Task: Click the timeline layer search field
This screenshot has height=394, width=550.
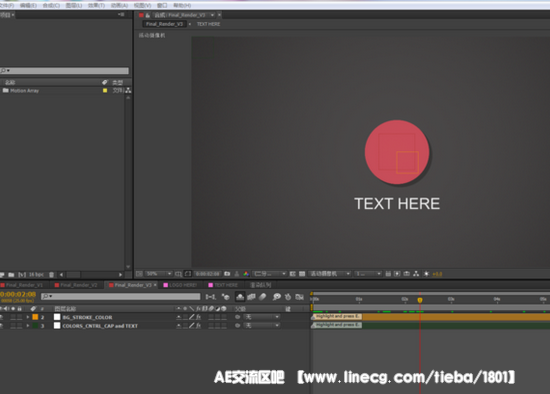Action: [x=121, y=297]
